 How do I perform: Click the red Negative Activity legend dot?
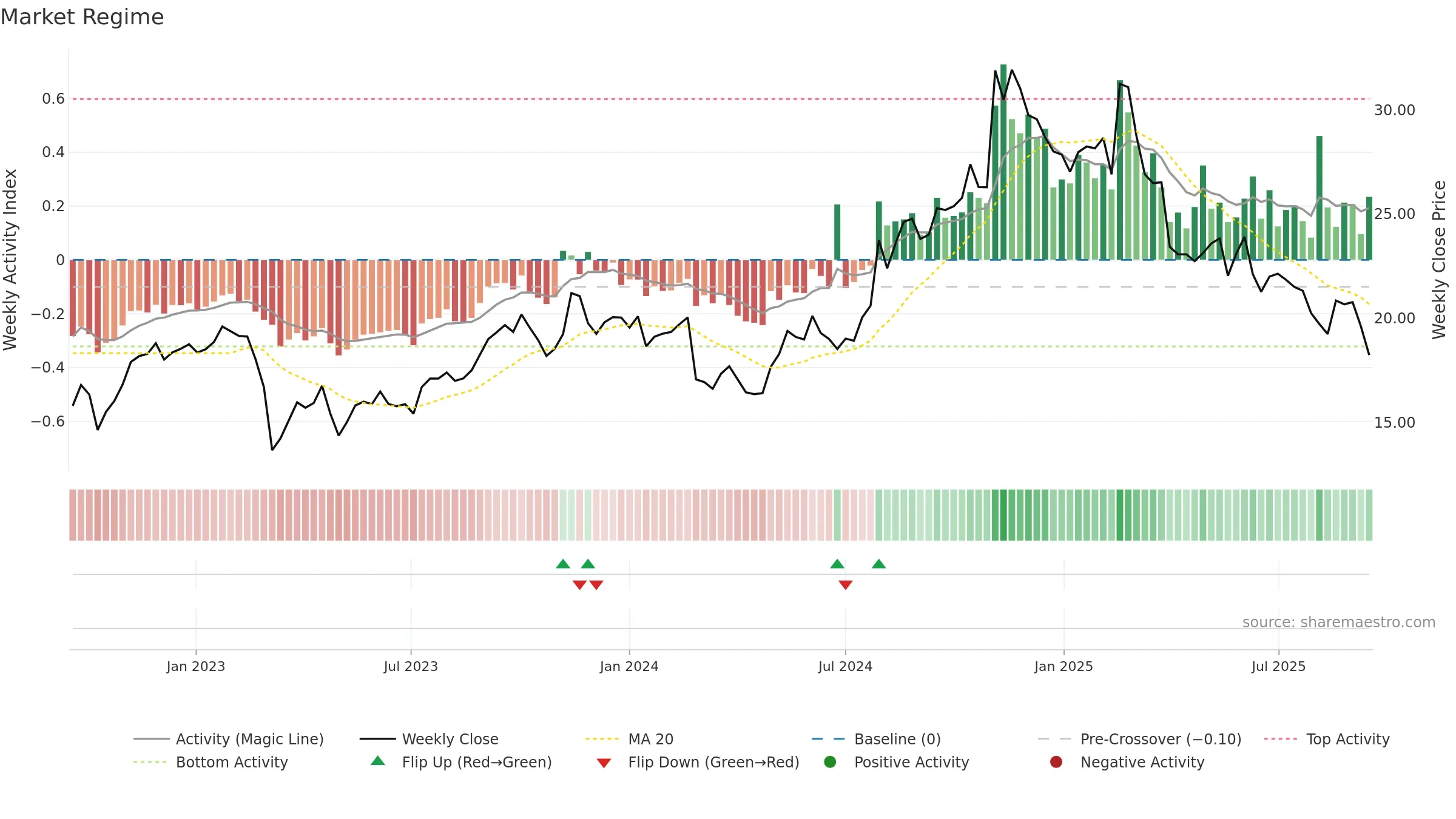(1056, 762)
